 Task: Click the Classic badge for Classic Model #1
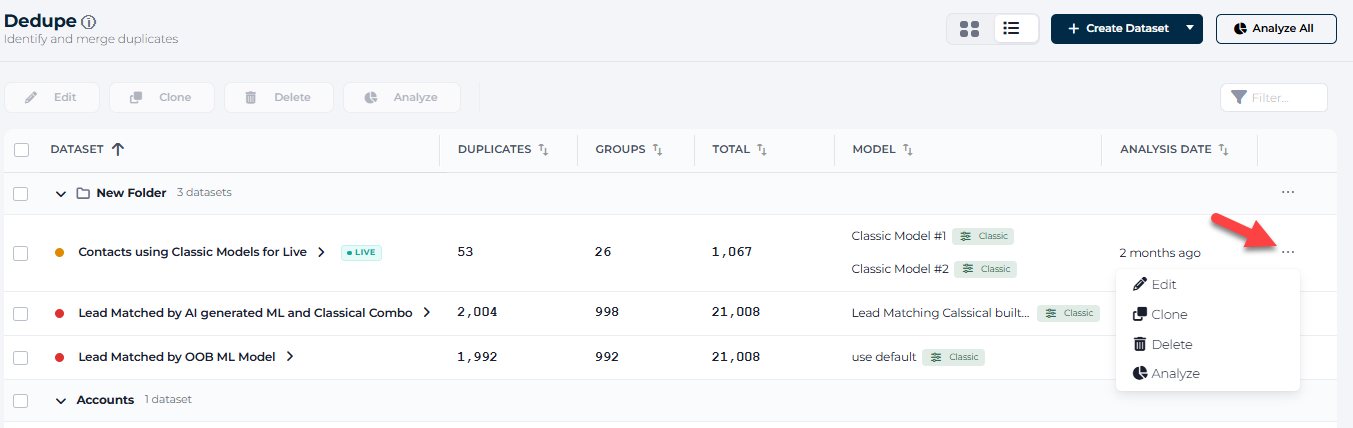tap(983, 236)
